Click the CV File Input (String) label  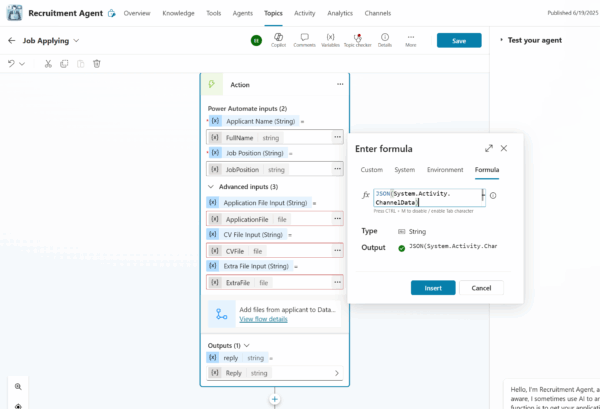coord(253,235)
